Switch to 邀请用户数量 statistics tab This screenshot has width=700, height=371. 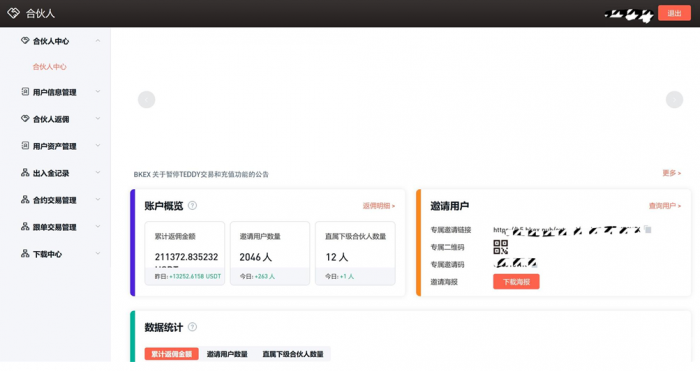(227, 354)
